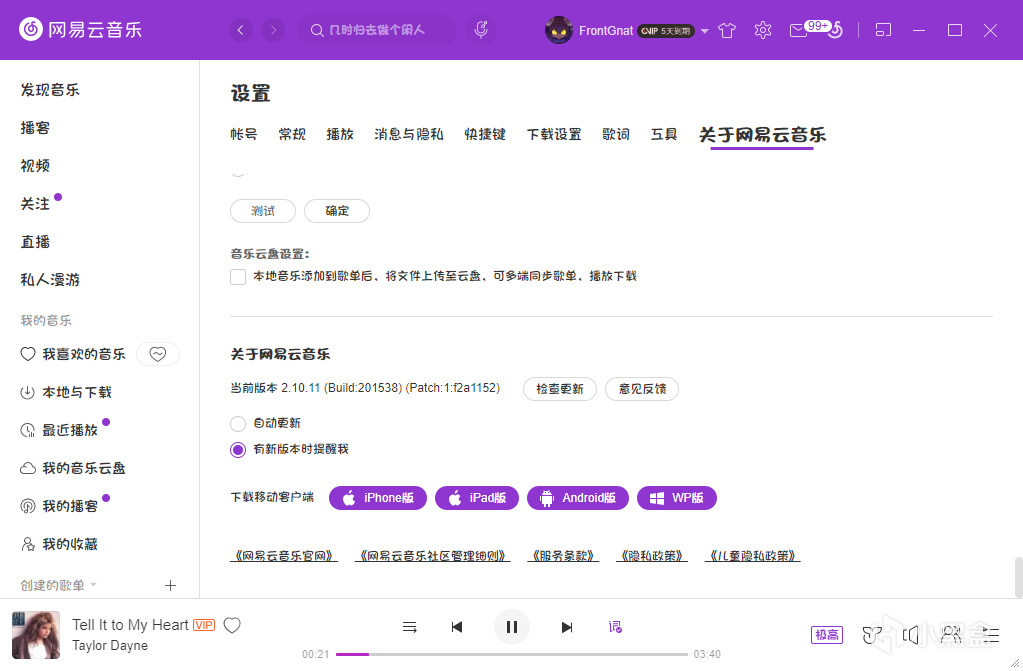Screen dimensions: 1023x671
Task: Download the WP版 client
Action: coord(677,498)
